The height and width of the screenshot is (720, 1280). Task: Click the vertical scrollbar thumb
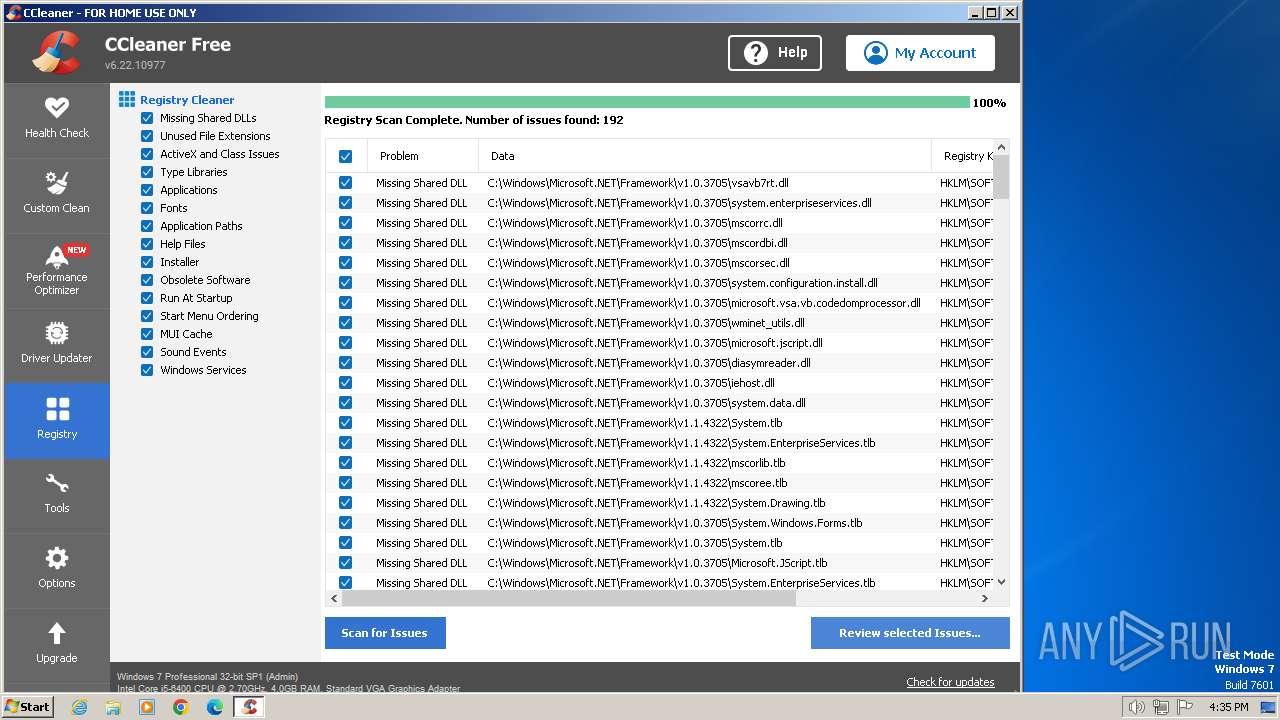click(x=1002, y=177)
